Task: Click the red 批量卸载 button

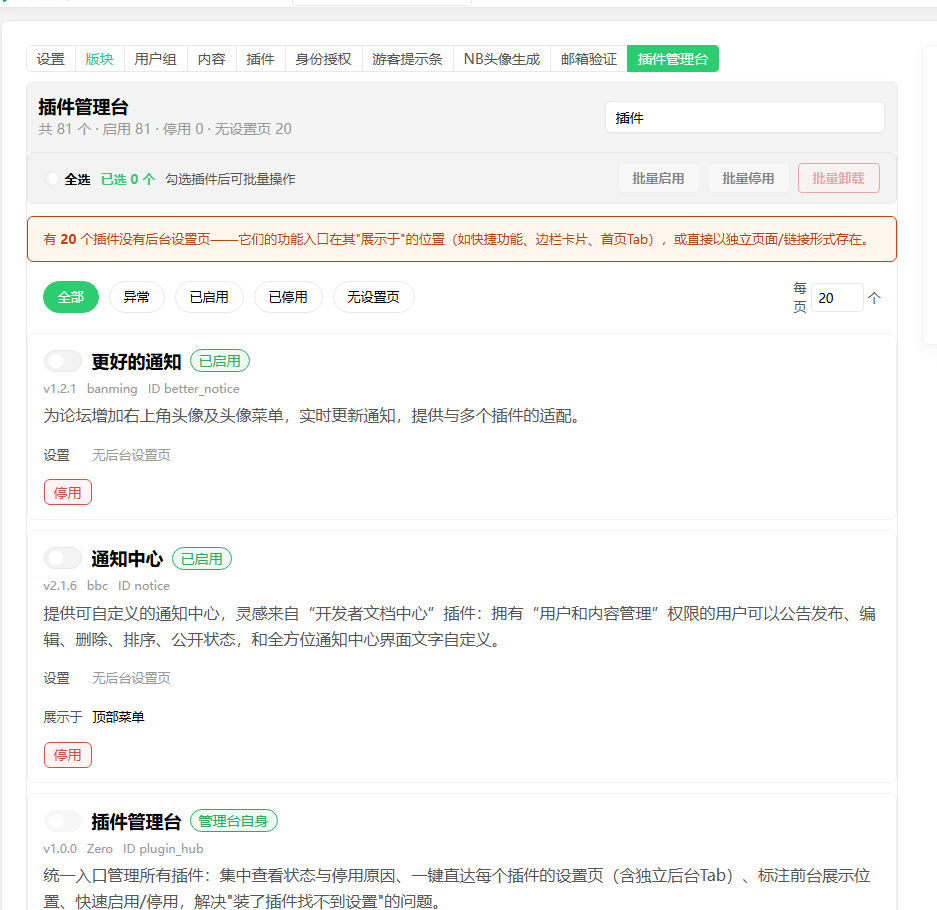Action: 838,178
